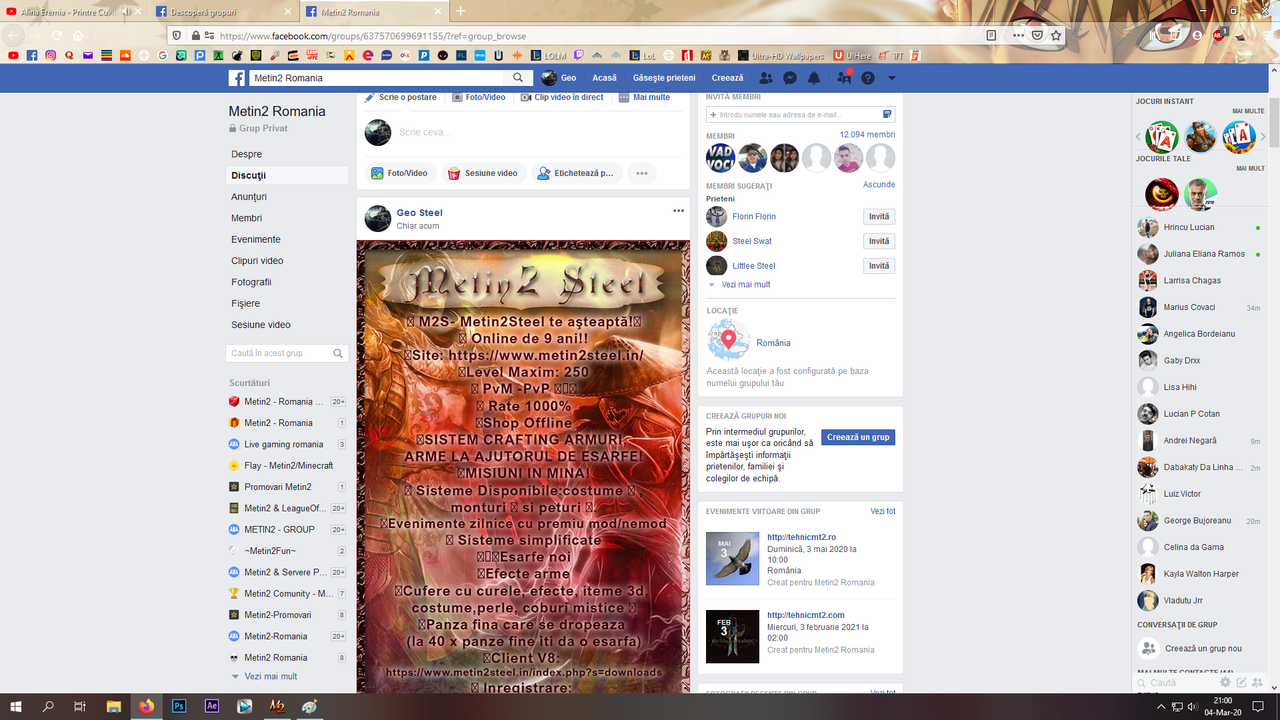Invite Steel Swat to the group

[x=879, y=241]
